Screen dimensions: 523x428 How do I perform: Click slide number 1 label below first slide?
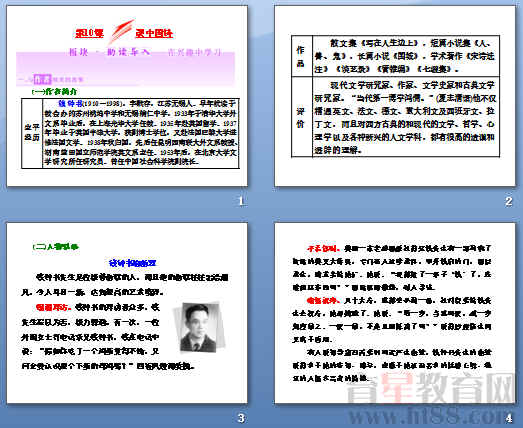tap(241, 201)
